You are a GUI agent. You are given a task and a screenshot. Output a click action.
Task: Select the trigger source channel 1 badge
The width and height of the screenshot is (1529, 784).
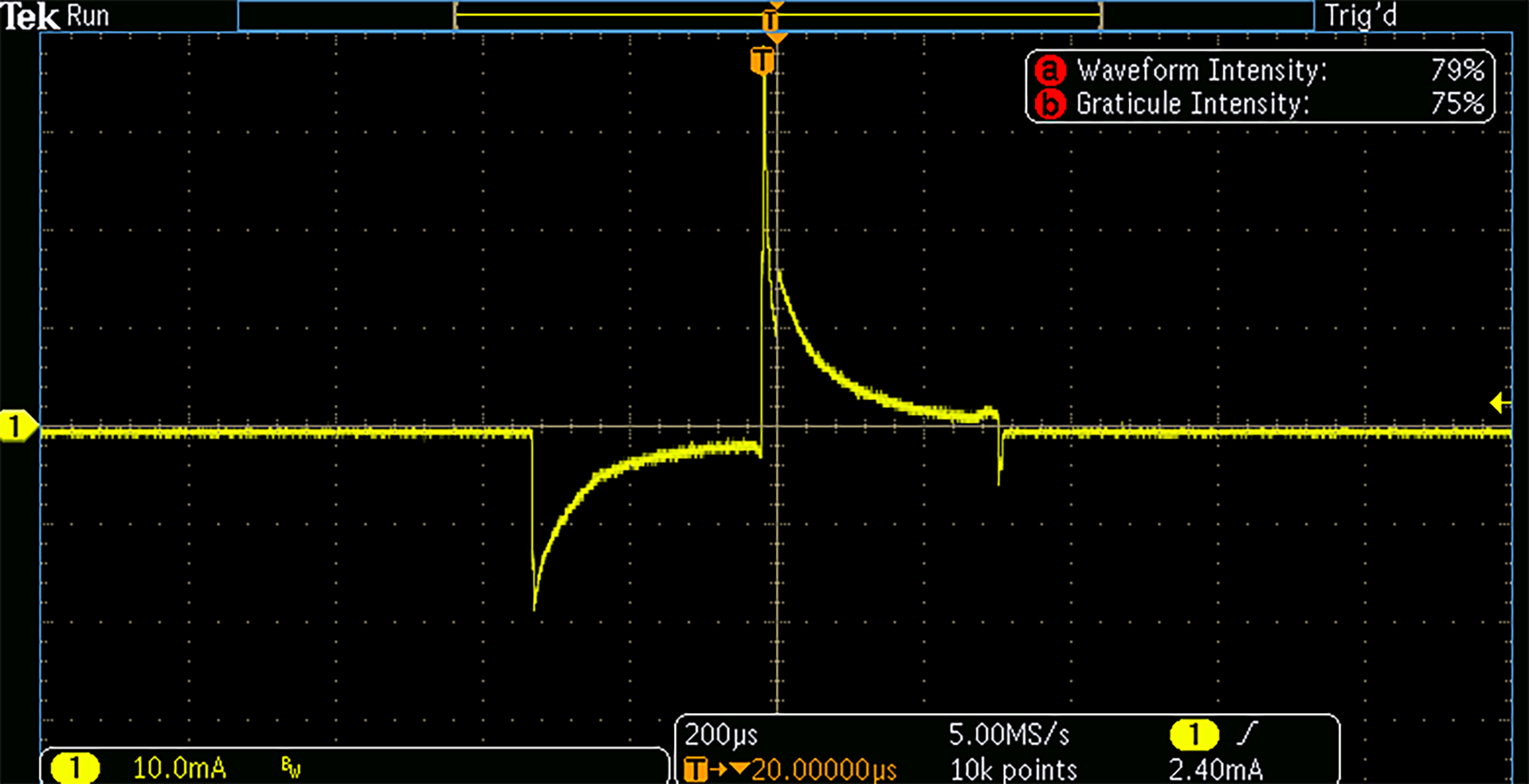tap(1193, 735)
